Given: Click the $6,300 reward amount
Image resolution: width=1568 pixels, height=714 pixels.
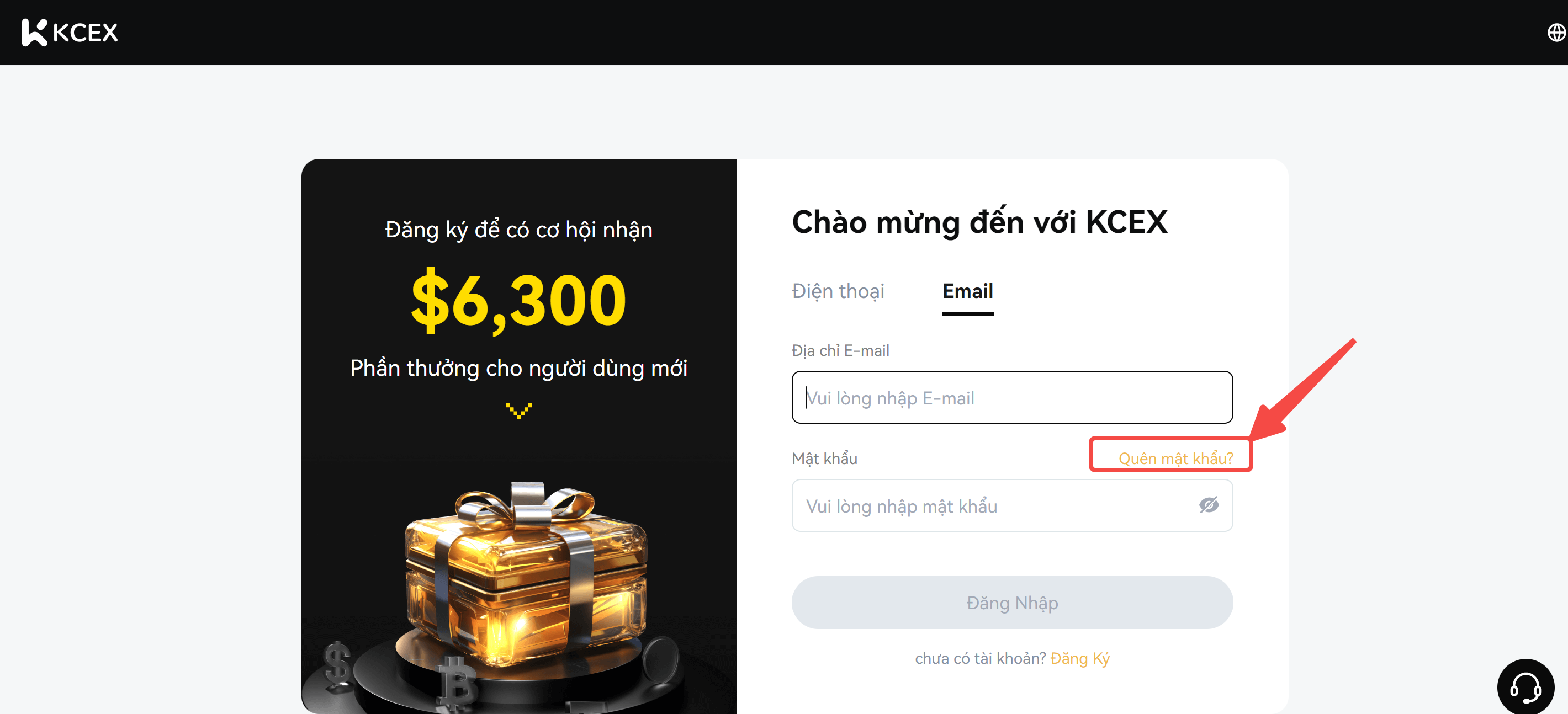Looking at the screenshot, I should 518,300.
